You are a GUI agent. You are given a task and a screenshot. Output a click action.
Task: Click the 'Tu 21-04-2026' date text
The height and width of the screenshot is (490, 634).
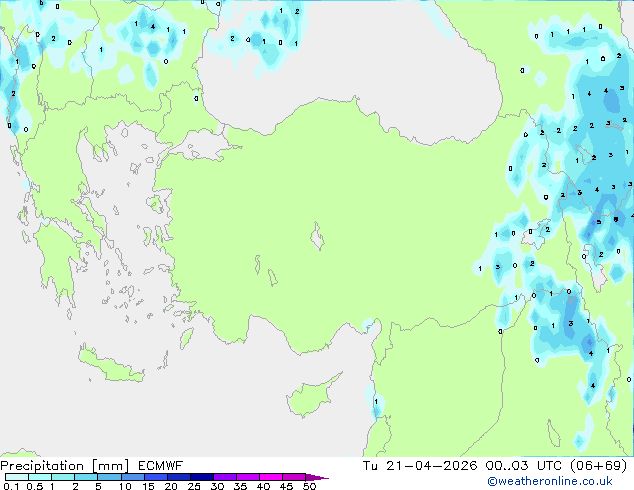pyautogui.click(x=420, y=466)
